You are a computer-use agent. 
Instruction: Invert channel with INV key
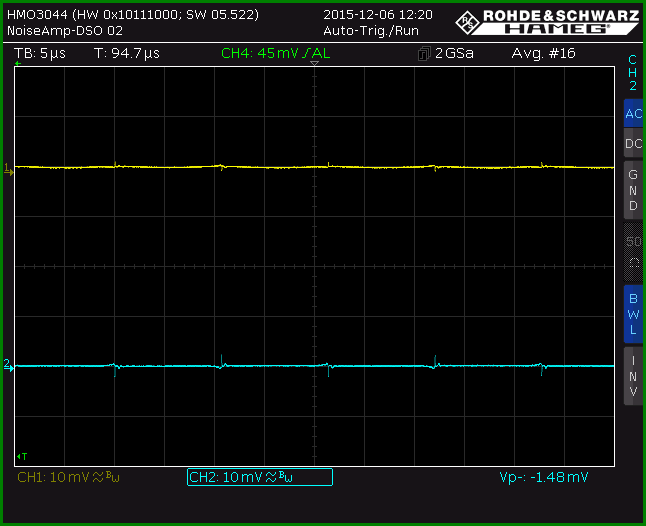(x=633, y=376)
